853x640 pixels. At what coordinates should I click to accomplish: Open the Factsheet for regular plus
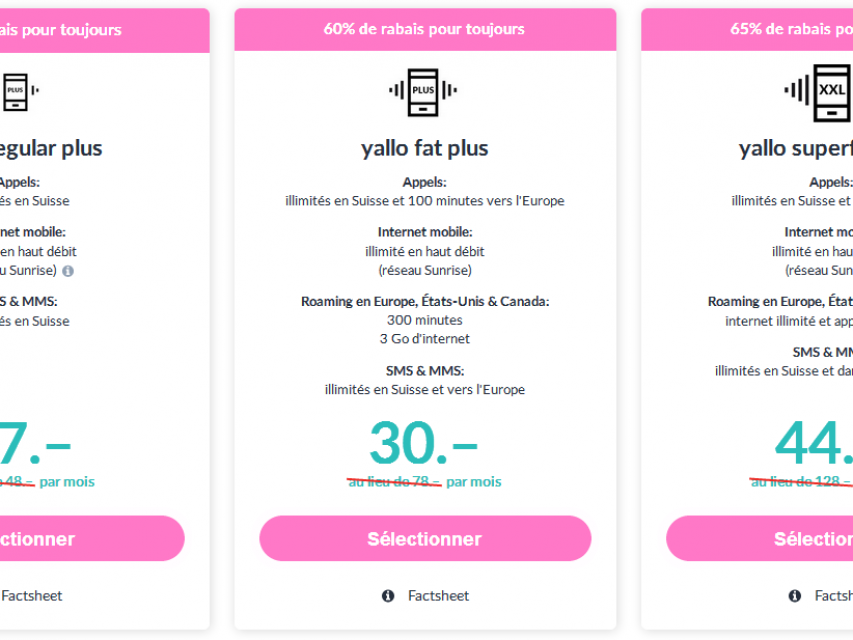tap(32, 596)
